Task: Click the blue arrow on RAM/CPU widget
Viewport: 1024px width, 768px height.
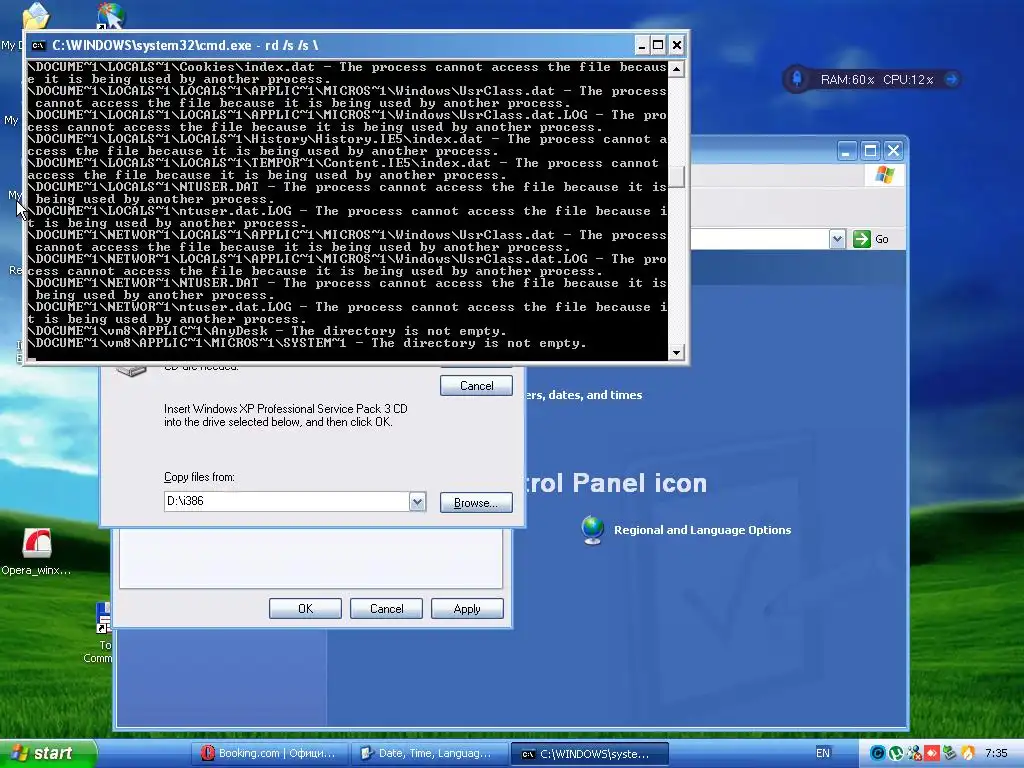Action: click(952, 79)
